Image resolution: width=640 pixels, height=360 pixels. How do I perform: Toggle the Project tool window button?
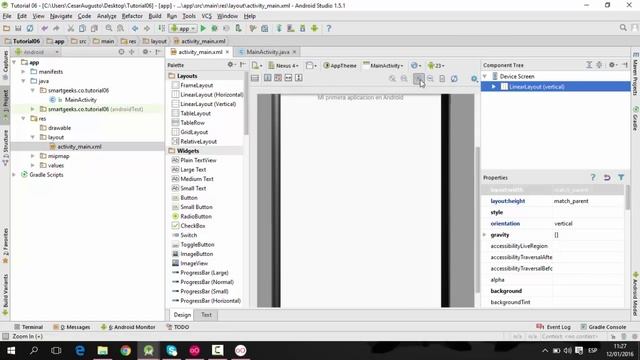tap(5, 104)
